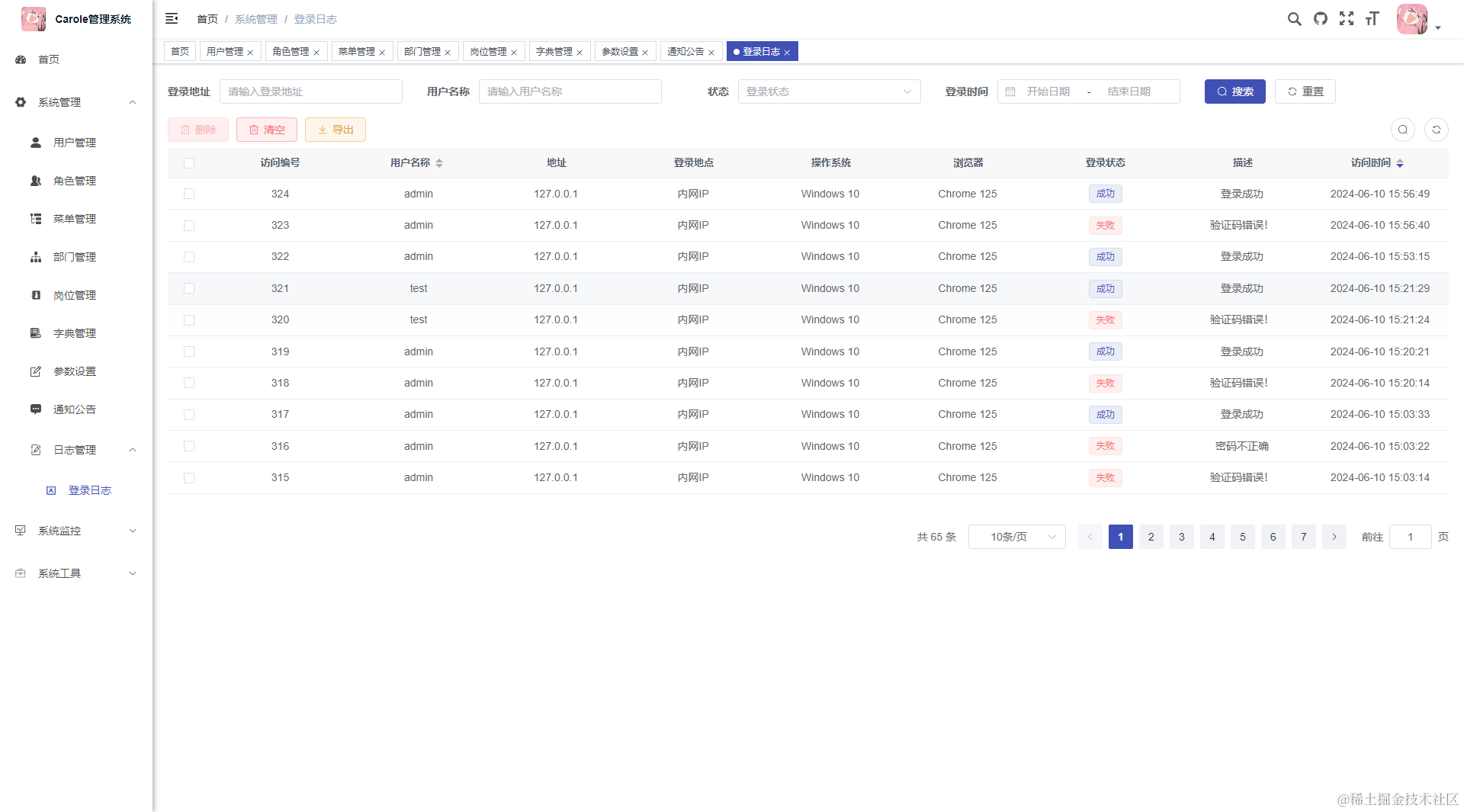Image resolution: width=1464 pixels, height=812 pixels.
Task: Focus the 用户名称 input field
Action: [570, 91]
